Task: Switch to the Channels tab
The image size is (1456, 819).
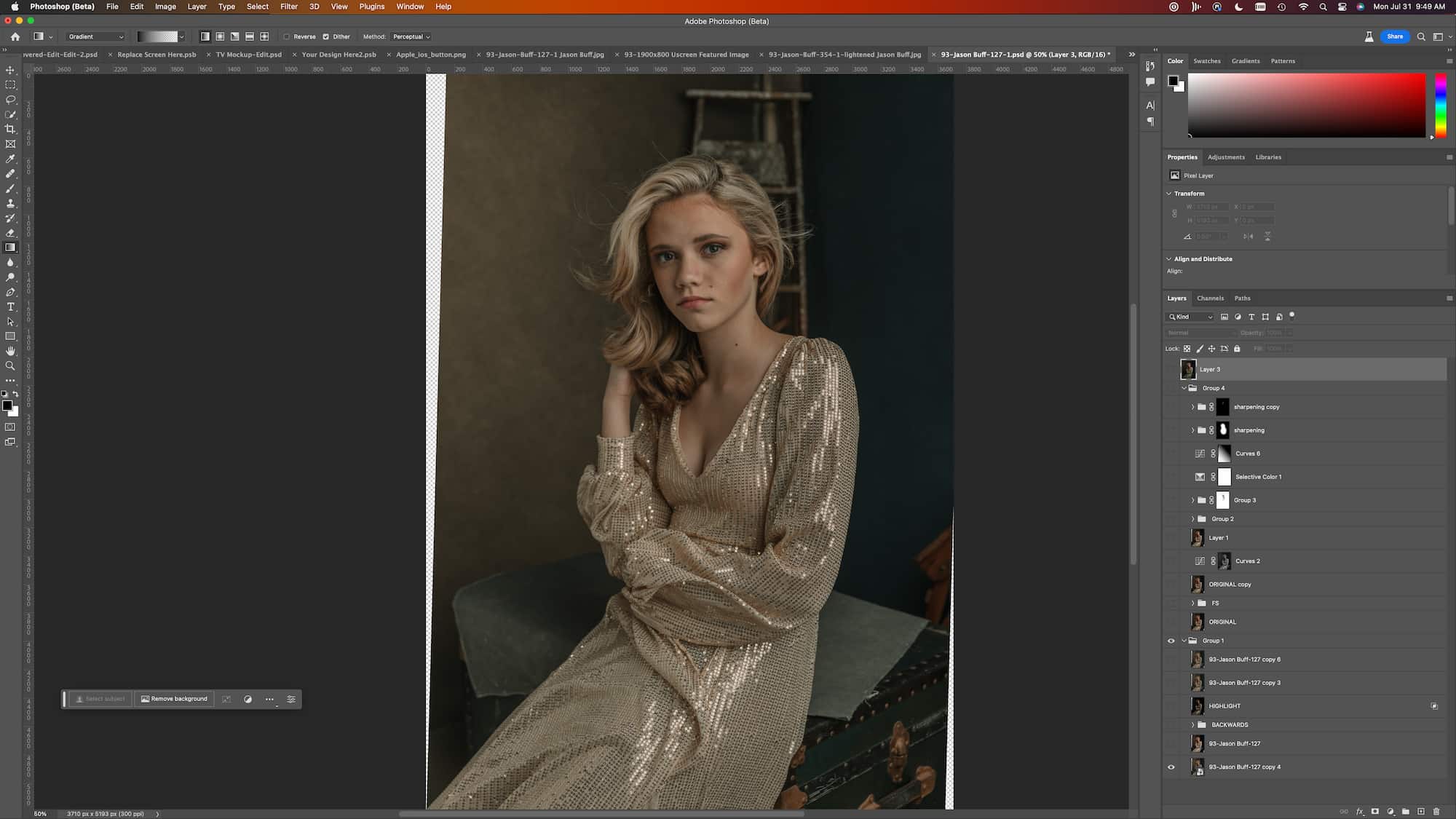Action: click(x=1210, y=298)
